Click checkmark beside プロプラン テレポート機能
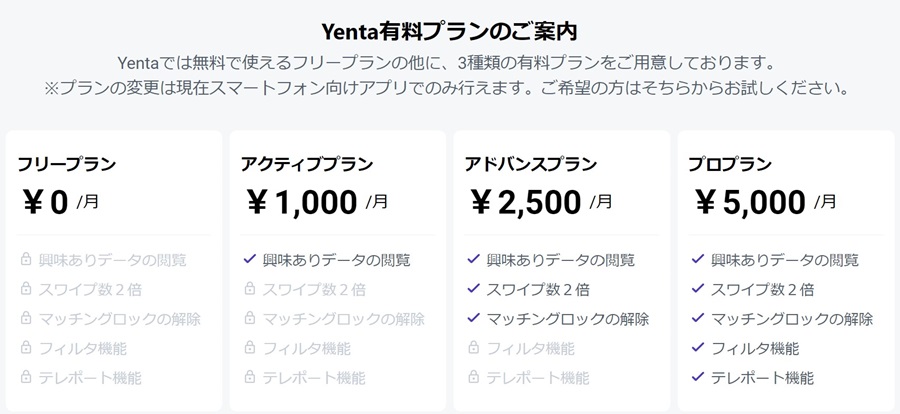Viewport: 900px width, 414px height. 697,377
